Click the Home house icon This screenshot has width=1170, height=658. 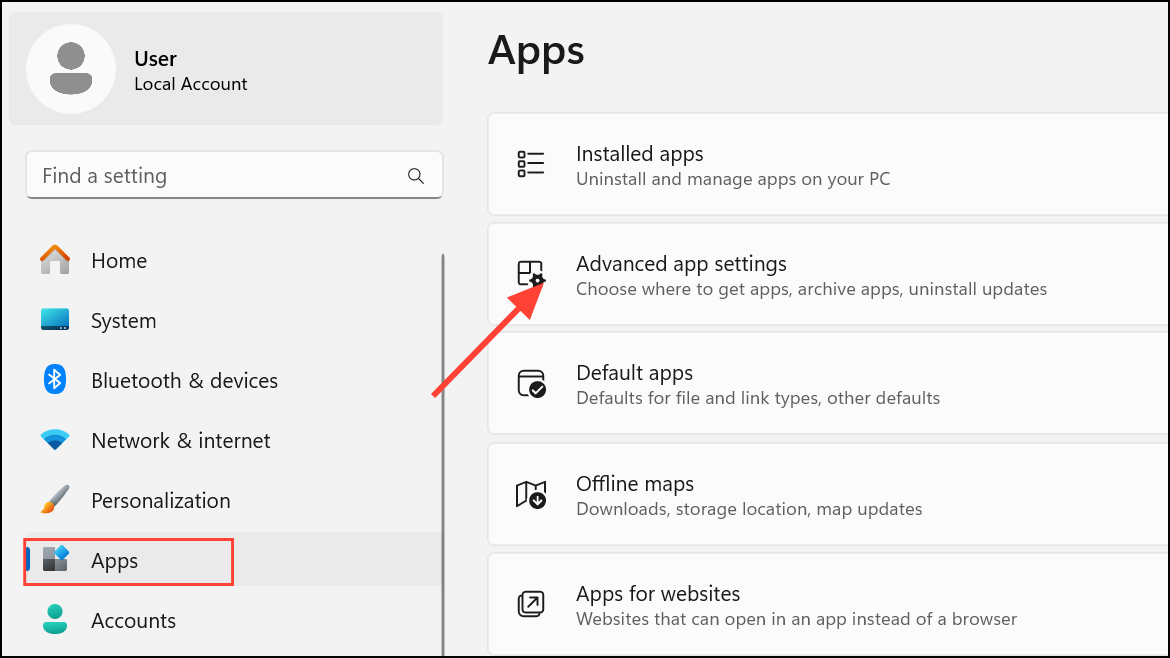55,260
